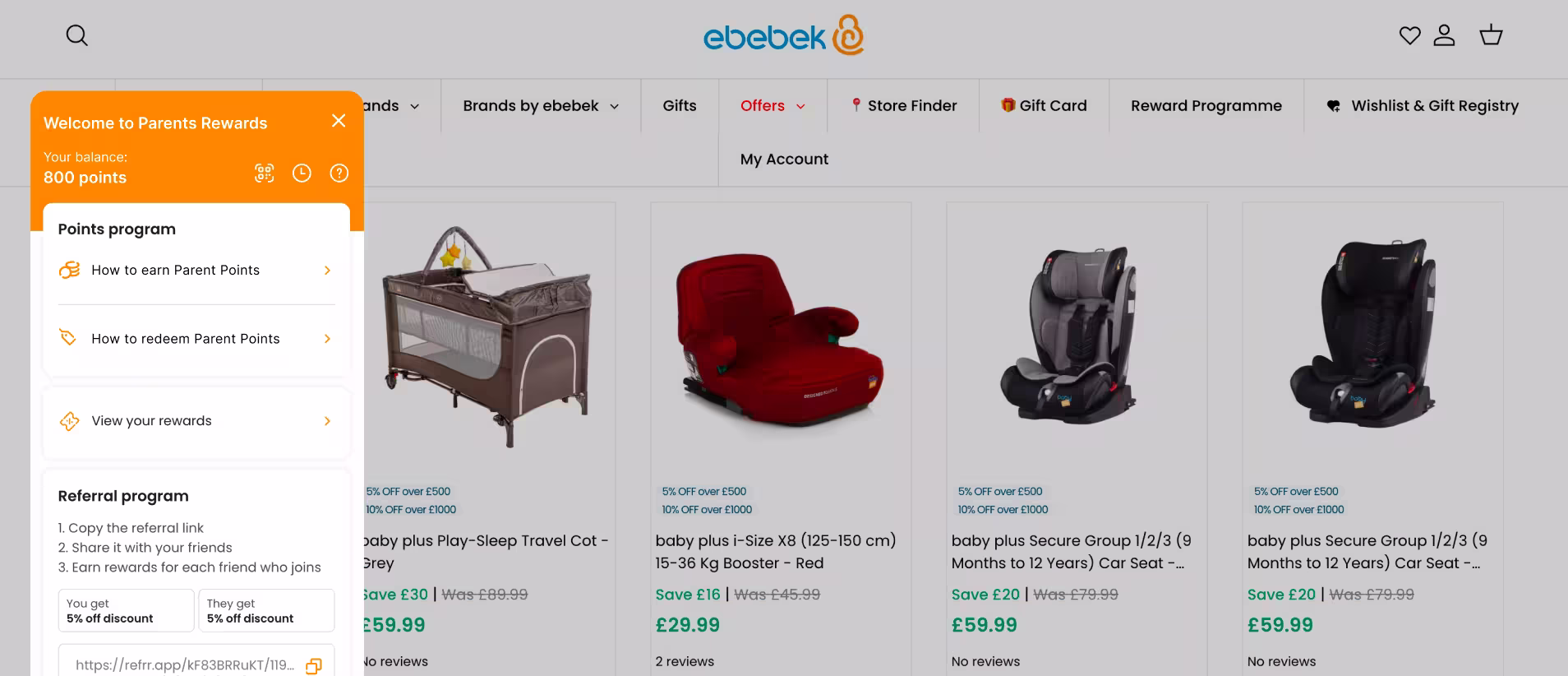Expand How to redeem Parent Points
Viewport: 1568px width, 676px height.
click(196, 339)
